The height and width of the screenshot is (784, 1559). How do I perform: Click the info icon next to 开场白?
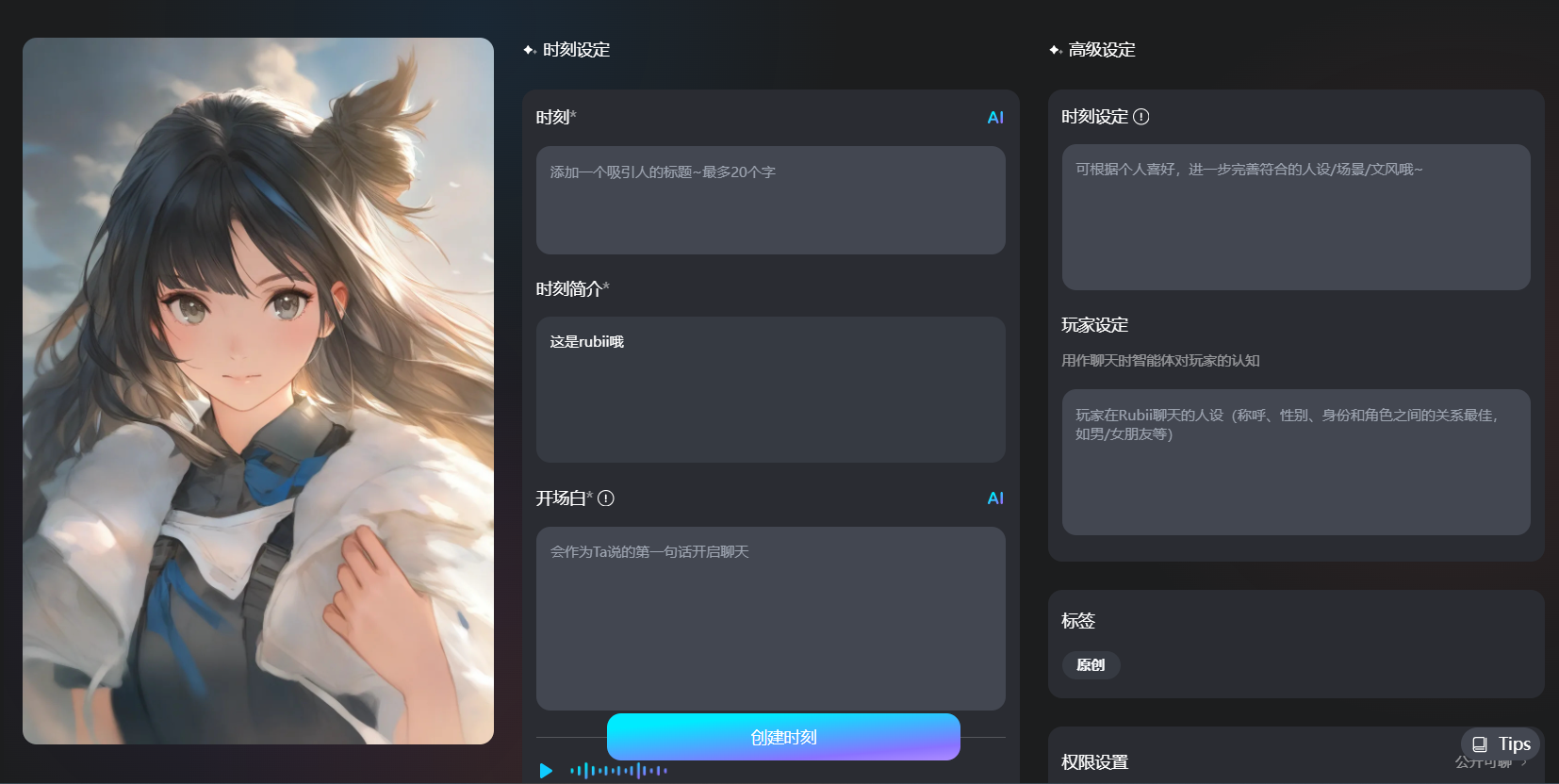(x=606, y=498)
